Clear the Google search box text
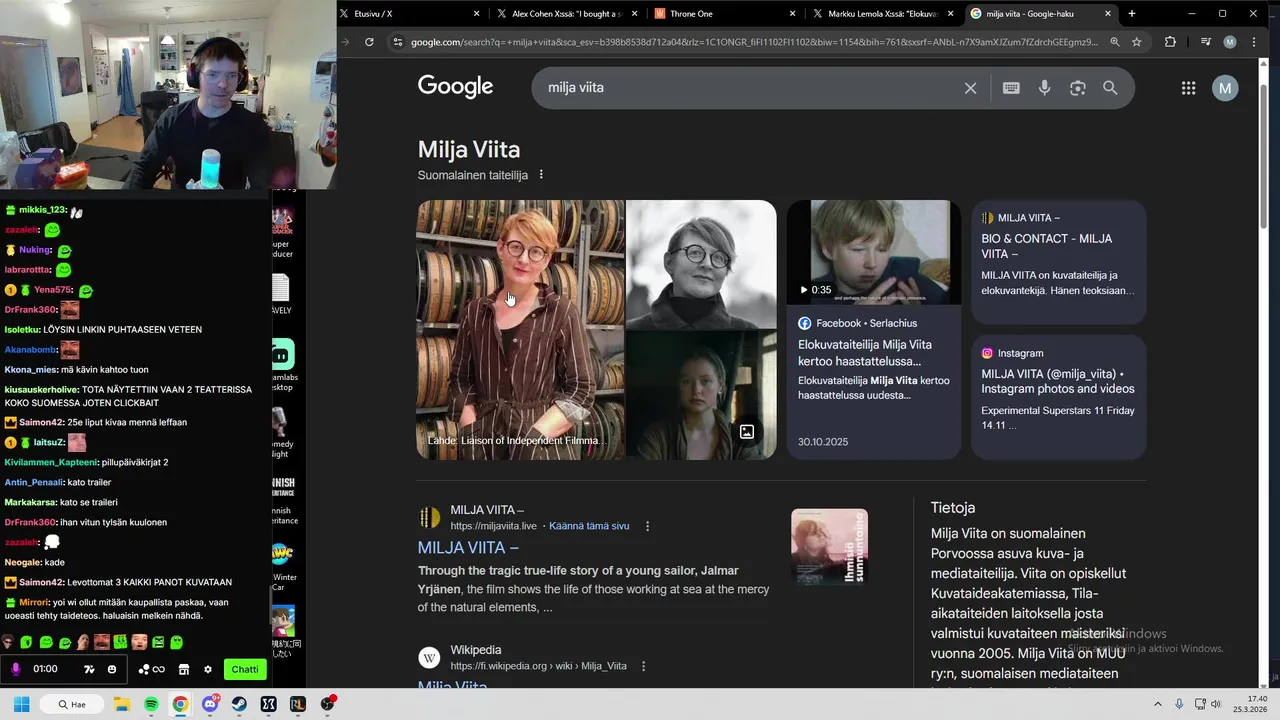This screenshot has height=720, width=1280. coord(970,88)
